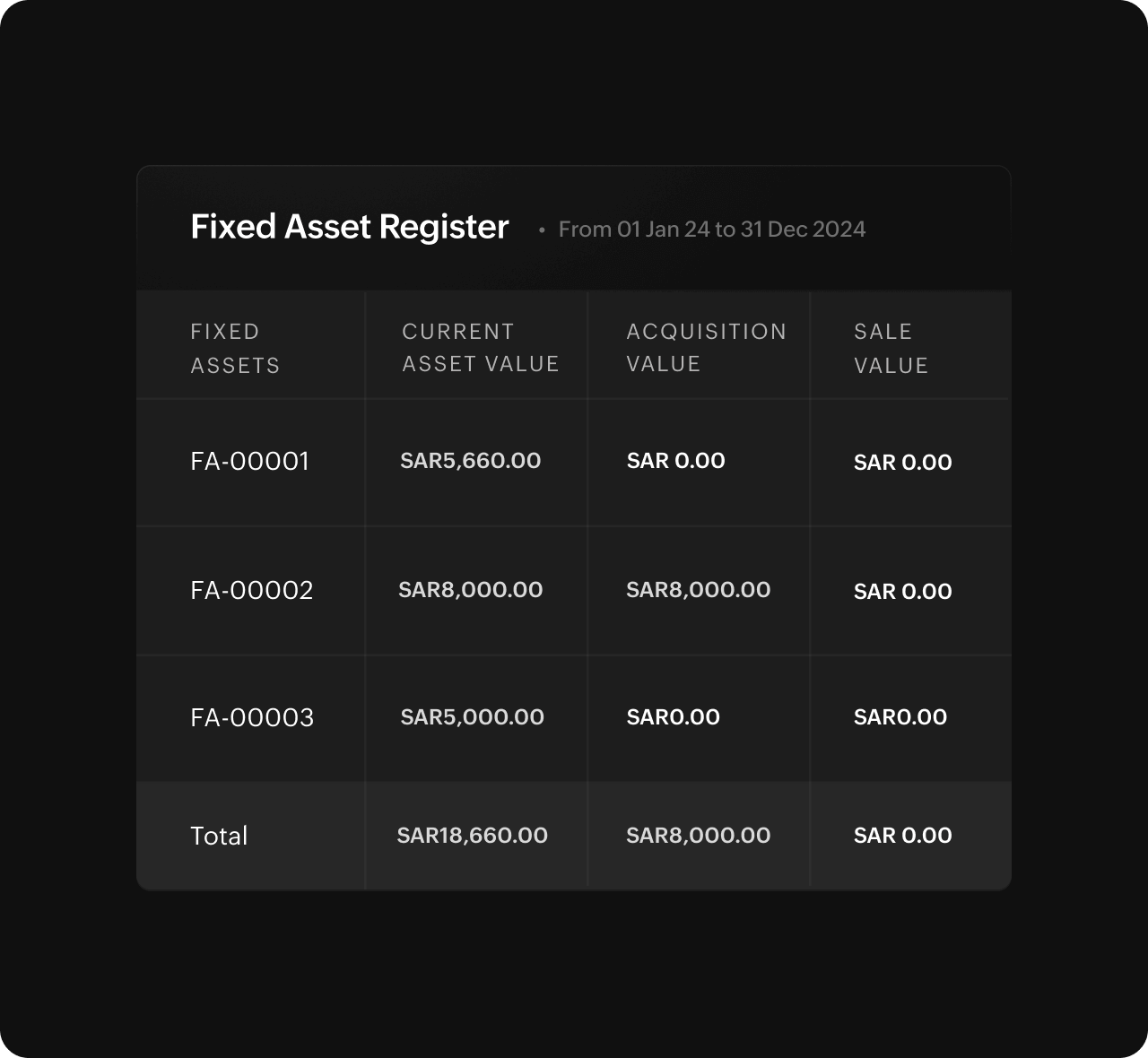The width and height of the screenshot is (1148, 1058).
Task: Click the SAR18,660.00 total current value
Action: pyautogui.click(x=472, y=836)
